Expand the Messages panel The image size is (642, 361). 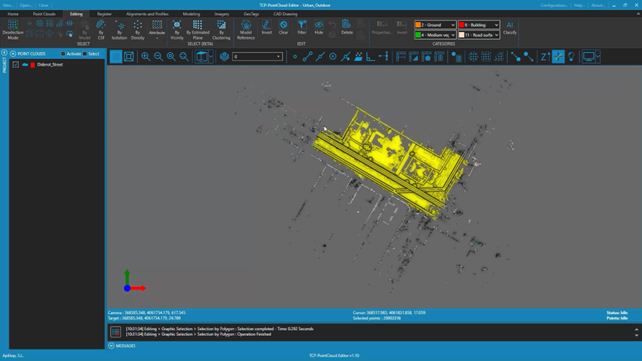point(111,346)
